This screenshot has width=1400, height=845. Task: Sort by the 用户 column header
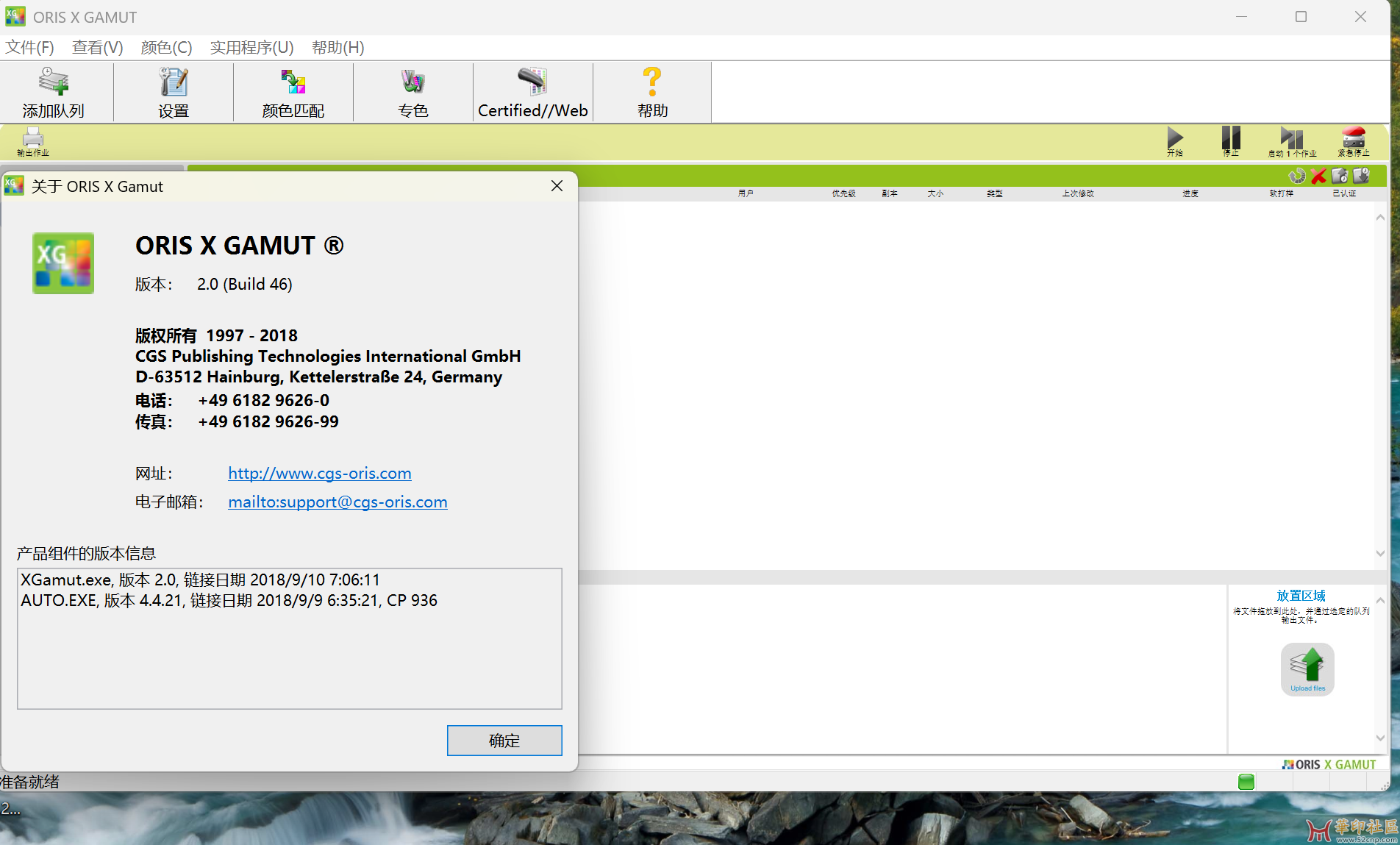pyautogui.click(x=746, y=193)
